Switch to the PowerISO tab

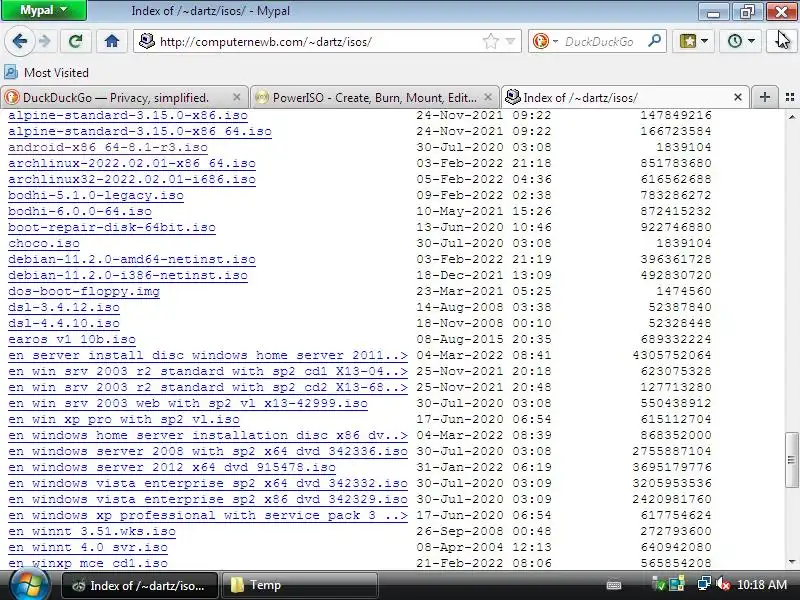(374, 97)
